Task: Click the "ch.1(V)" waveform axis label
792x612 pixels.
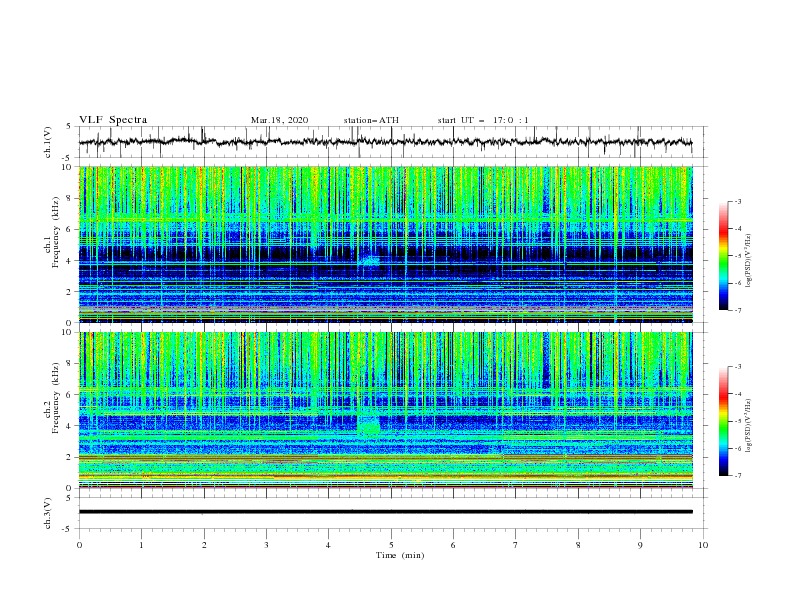Action: (48, 142)
